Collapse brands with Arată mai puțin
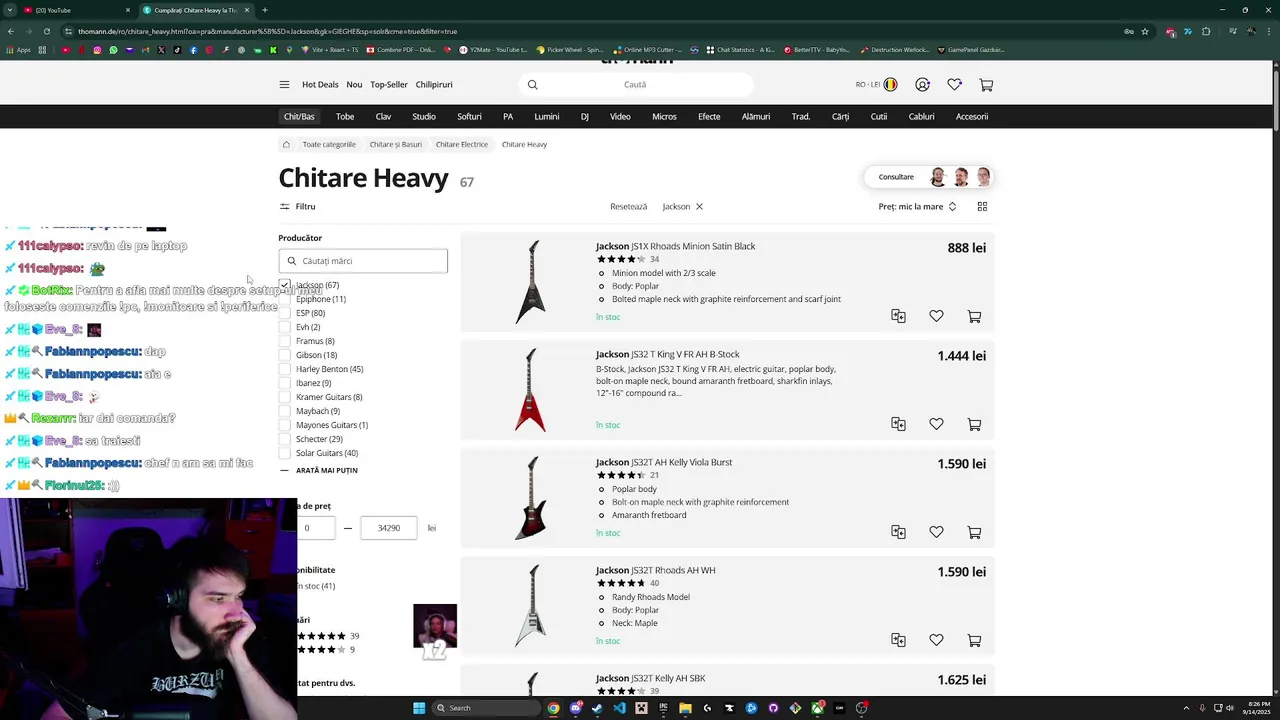The width and height of the screenshot is (1280, 720). [x=319, y=470]
